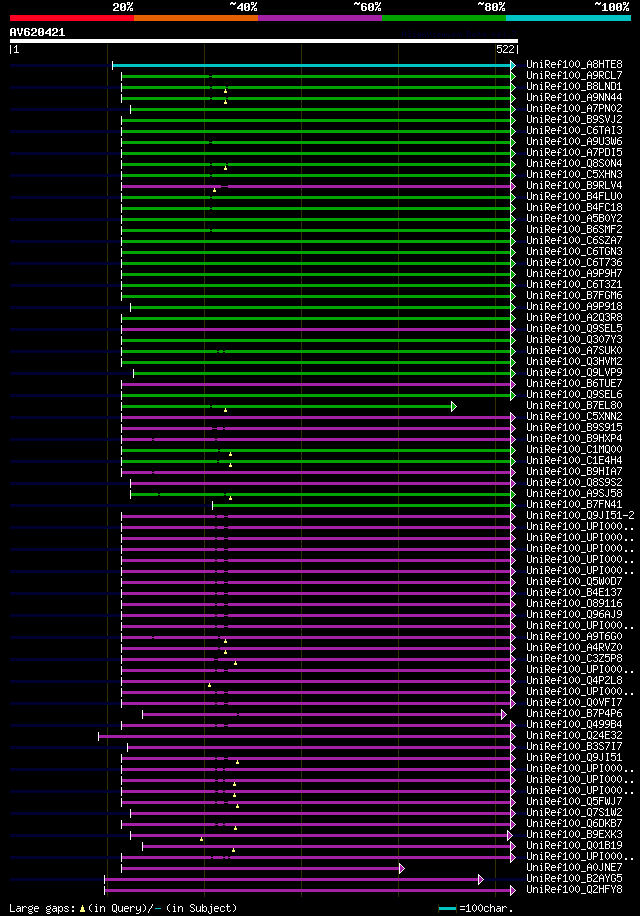This screenshot has width=640, height=916.
Task: Click the short green alignment bar for B7EL80
Action: pos(288,407)
